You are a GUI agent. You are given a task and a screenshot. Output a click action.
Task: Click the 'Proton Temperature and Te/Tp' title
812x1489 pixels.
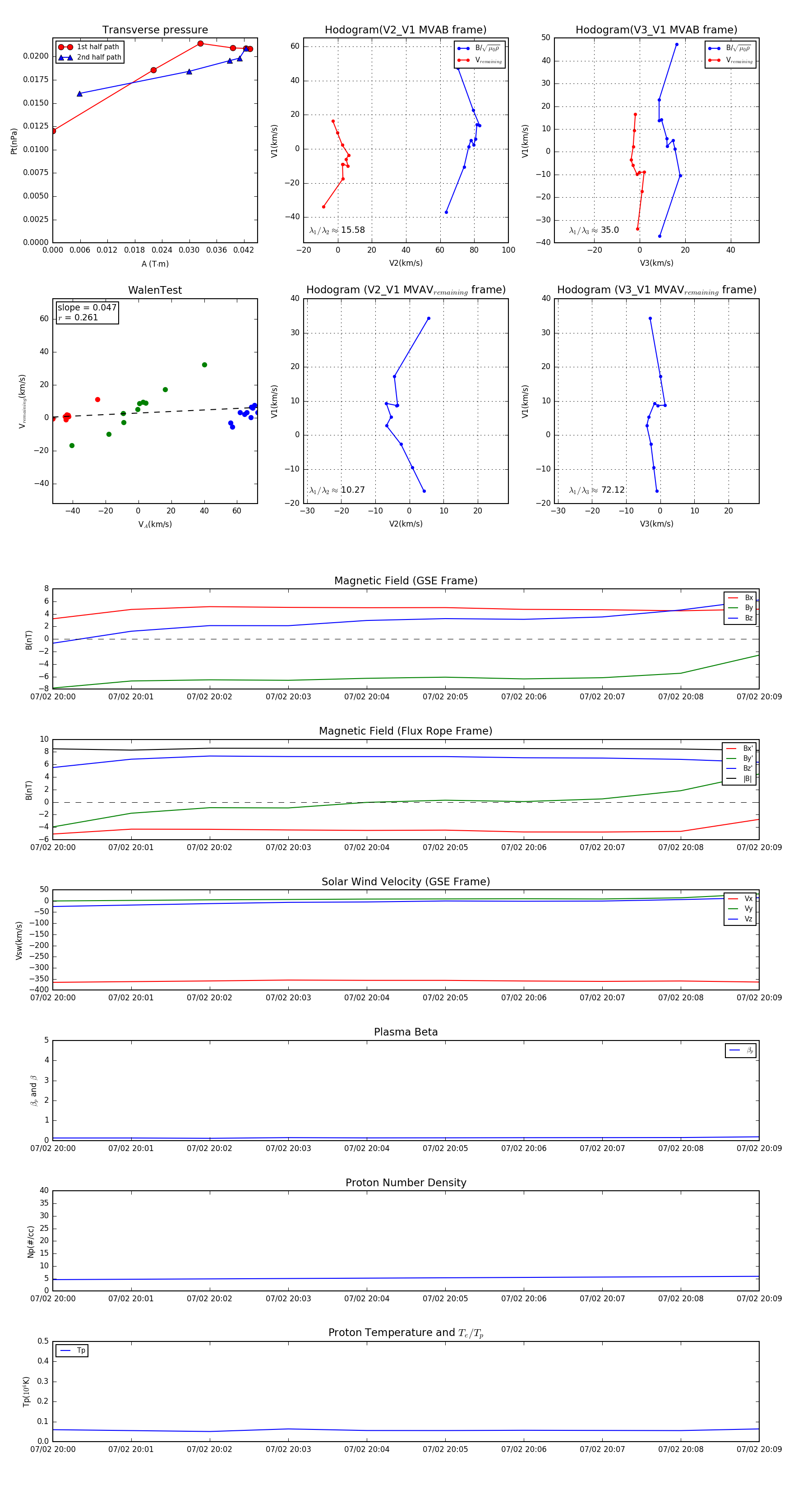pyautogui.click(x=406, y=1333)
